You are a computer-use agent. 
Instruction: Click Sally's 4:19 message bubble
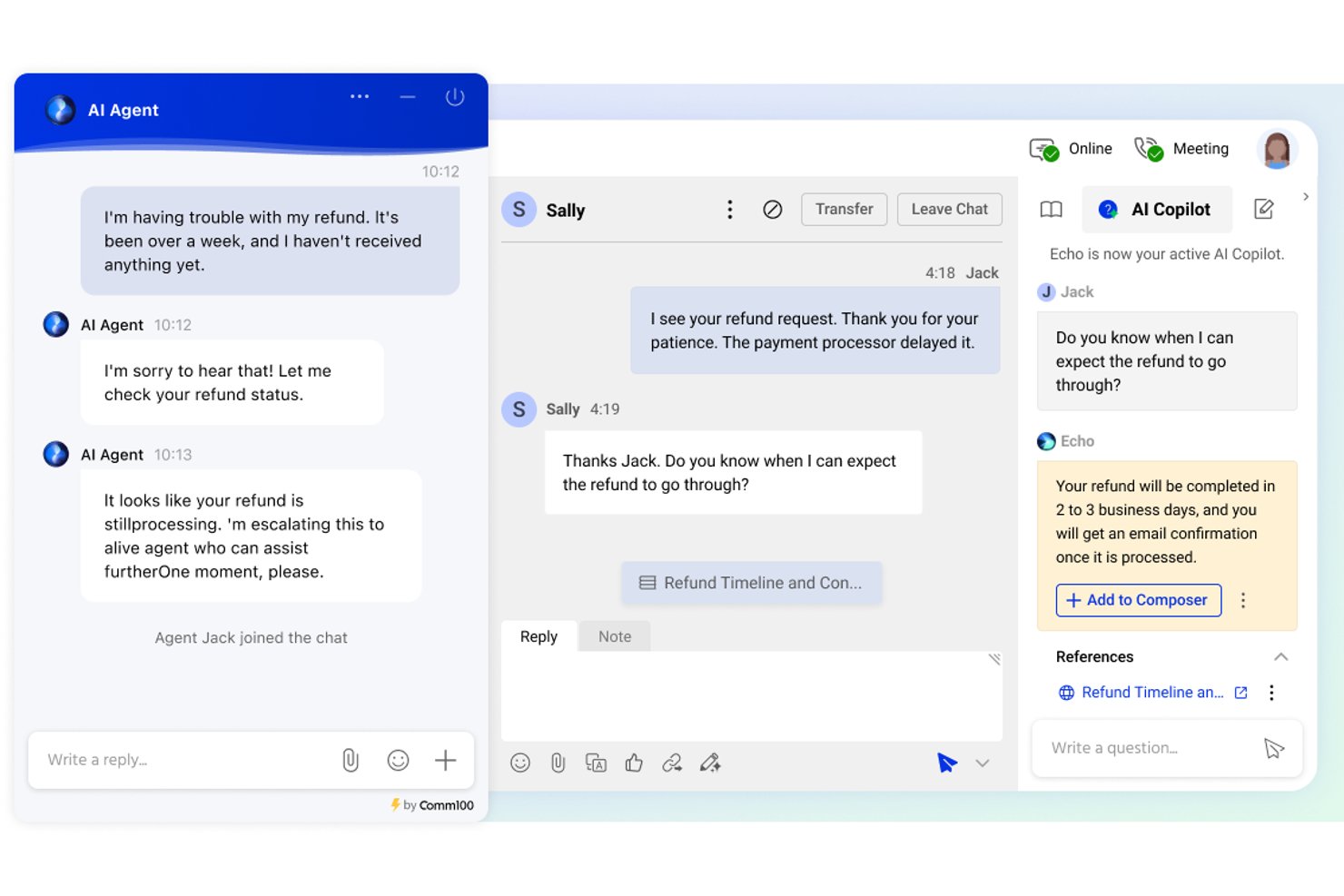point(733,473)
